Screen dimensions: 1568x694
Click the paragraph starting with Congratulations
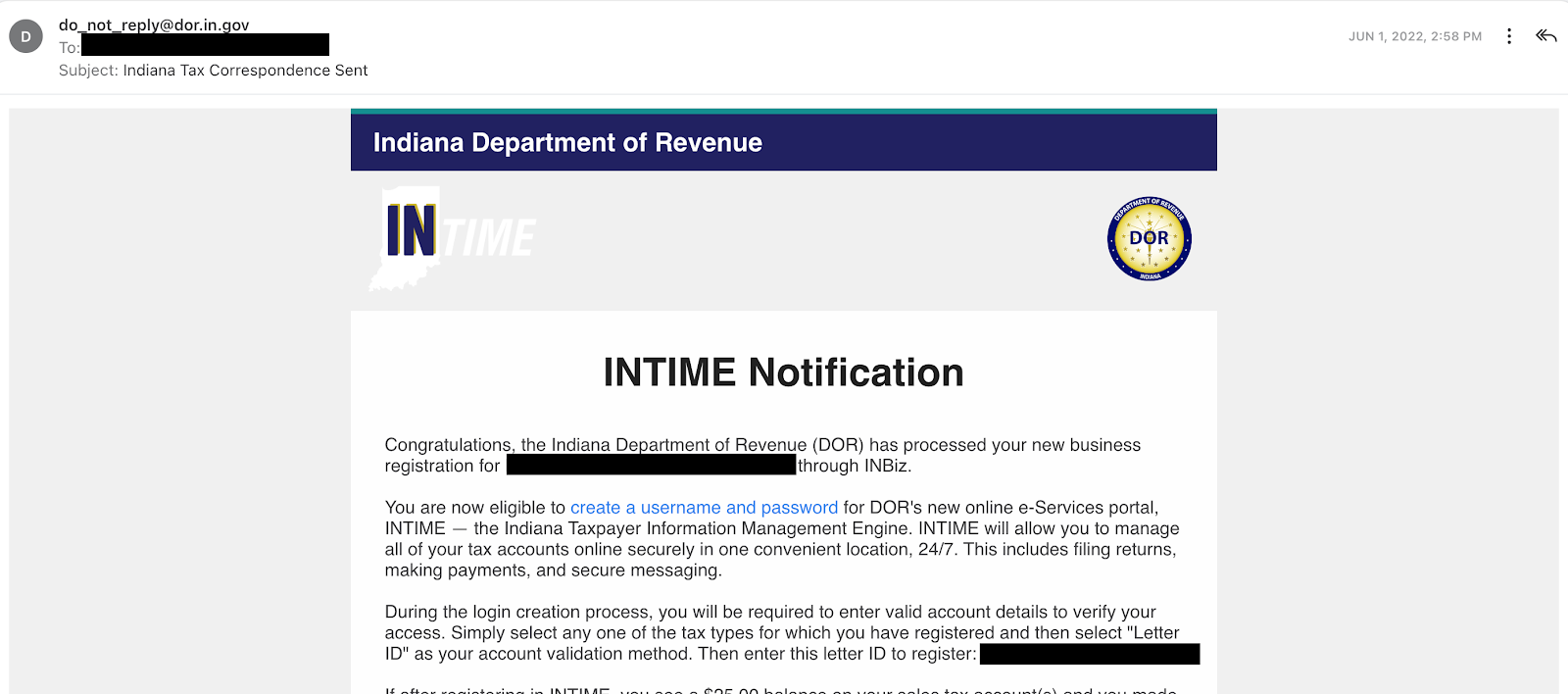click(762, 445)
